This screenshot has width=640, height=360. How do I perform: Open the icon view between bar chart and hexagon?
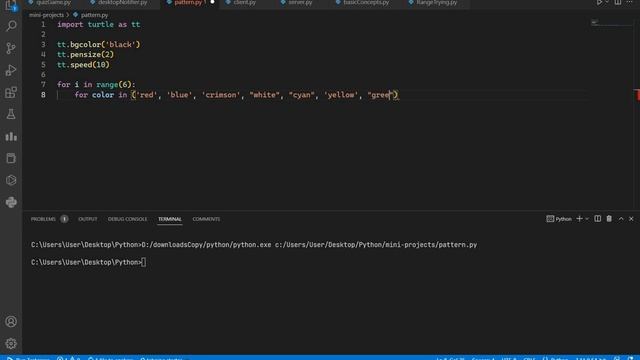11,158
